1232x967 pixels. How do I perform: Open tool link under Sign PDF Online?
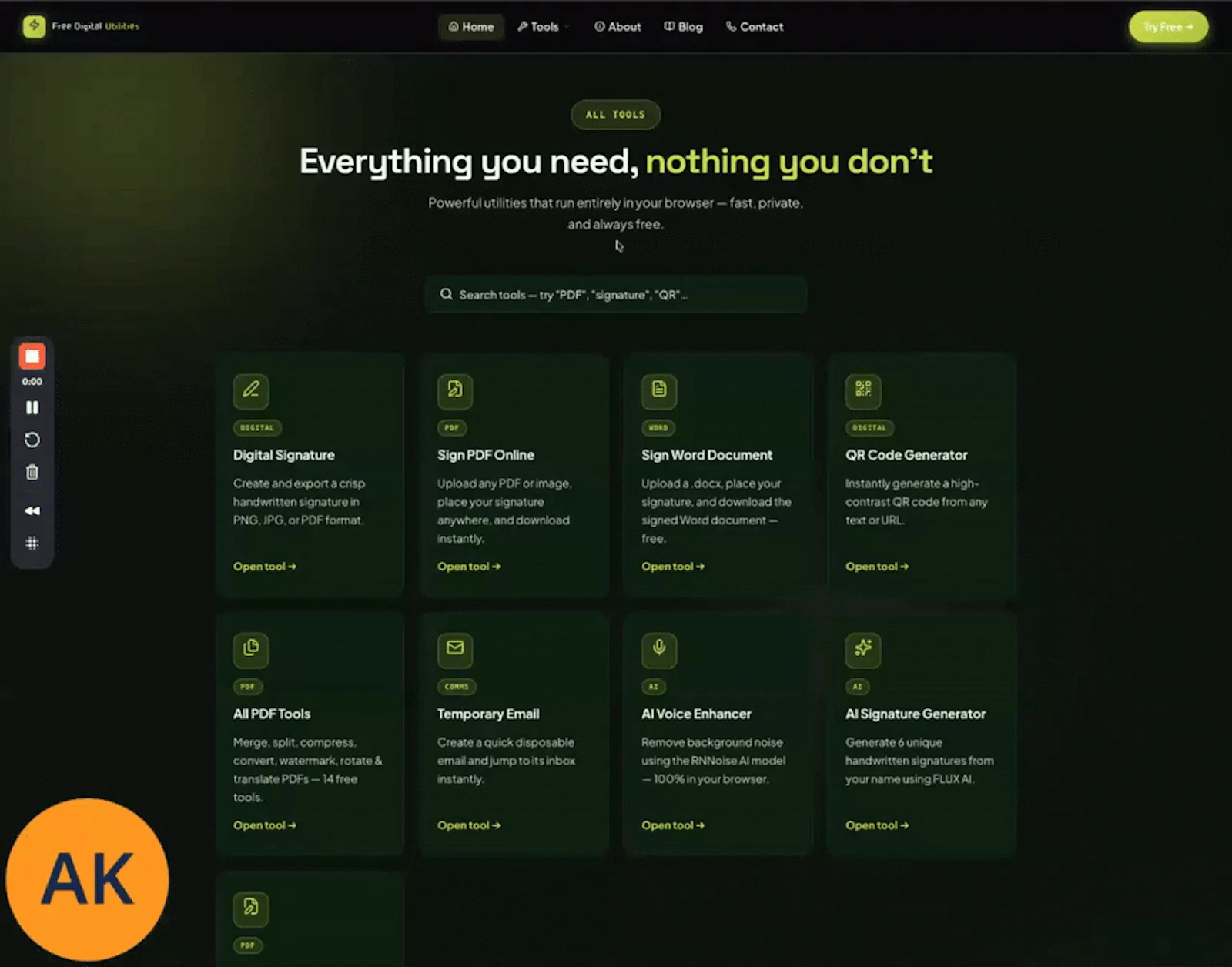469,567
